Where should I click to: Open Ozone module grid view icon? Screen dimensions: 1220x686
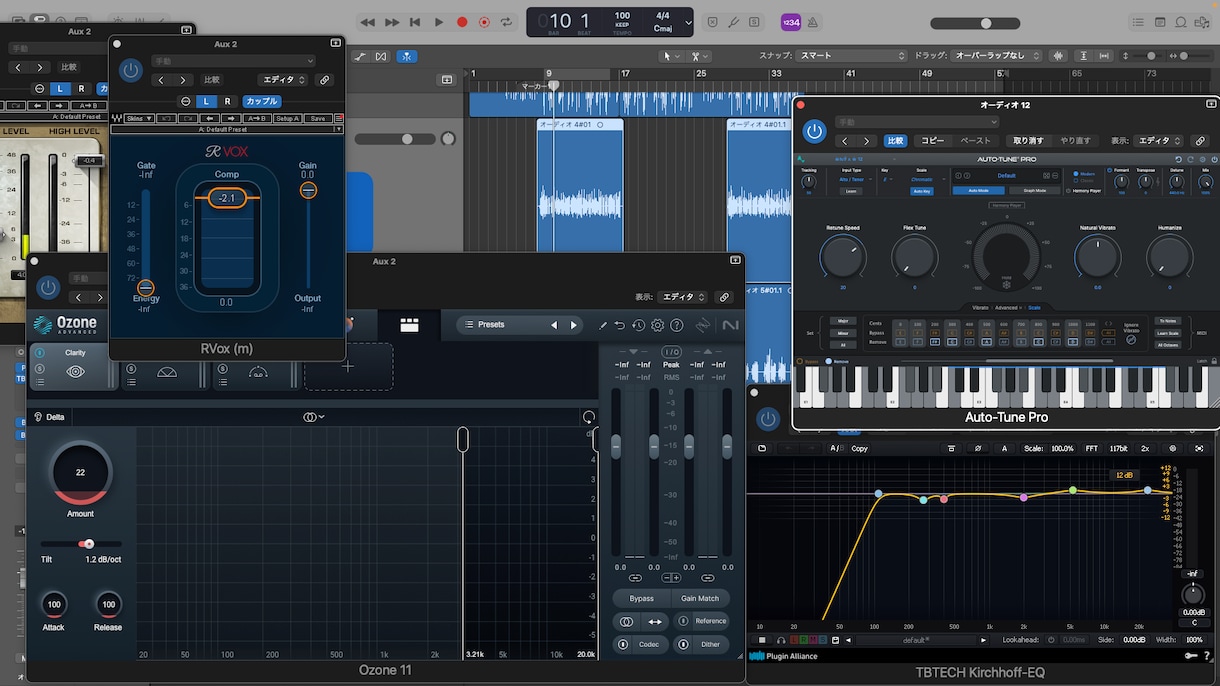(x=409, y=325)
